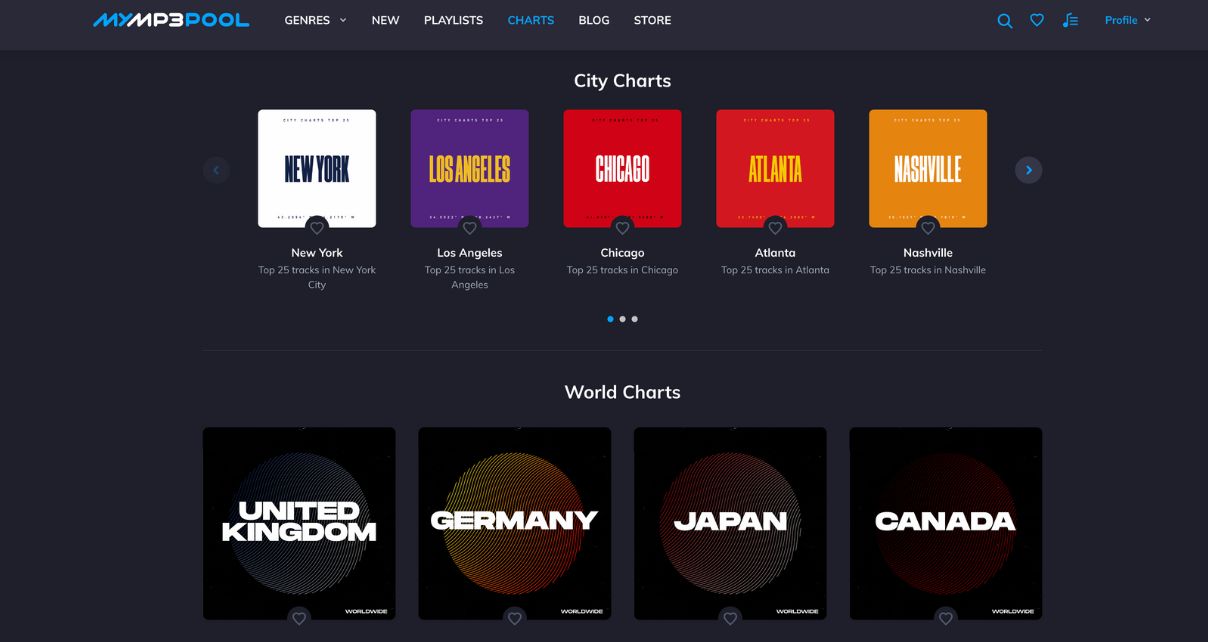The height and width of the screenshot is (642, 1208).
Task: Open the music queue icon near Profile
Action: click(1069, 19)
